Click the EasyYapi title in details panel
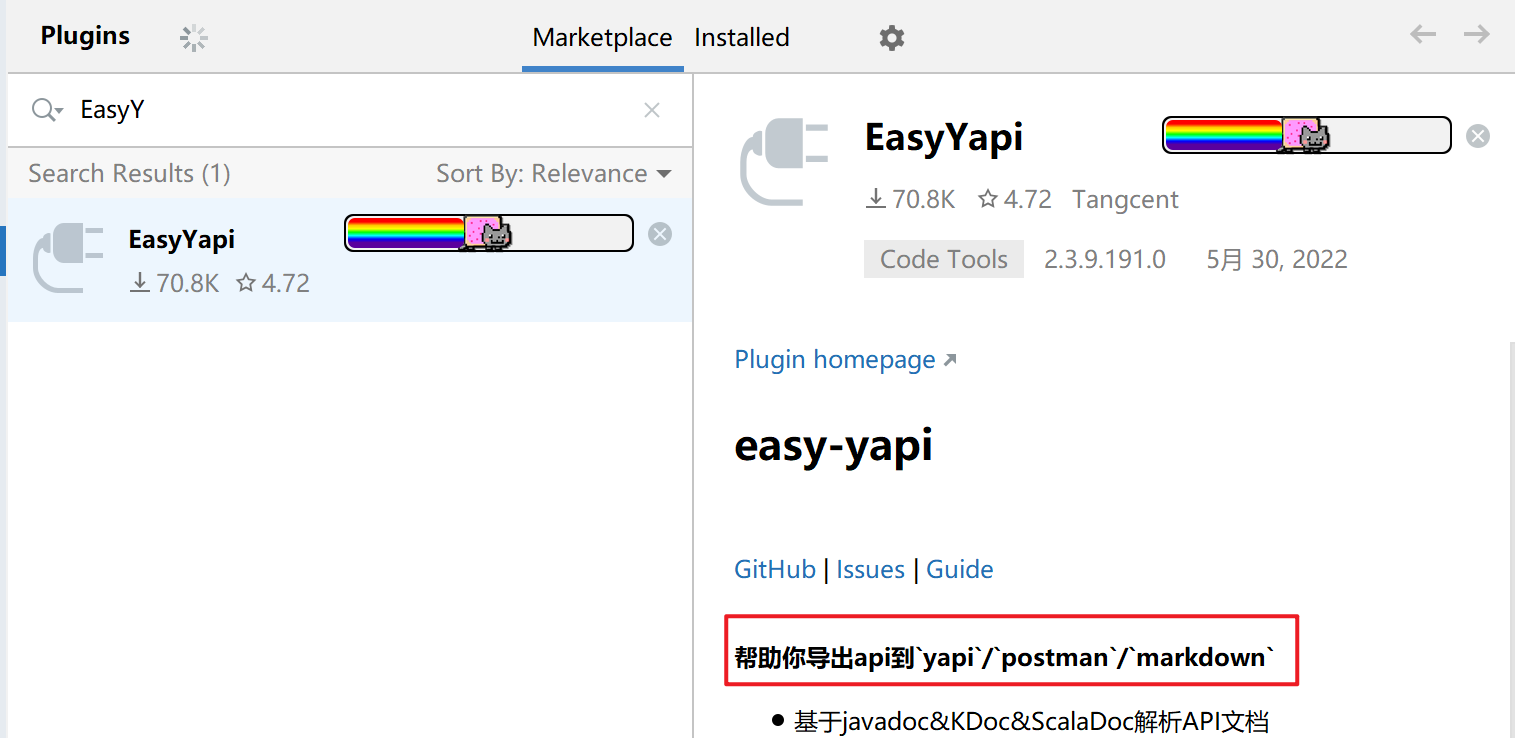The height and width of the screenshot is (738, 1515). coord(944,137)
